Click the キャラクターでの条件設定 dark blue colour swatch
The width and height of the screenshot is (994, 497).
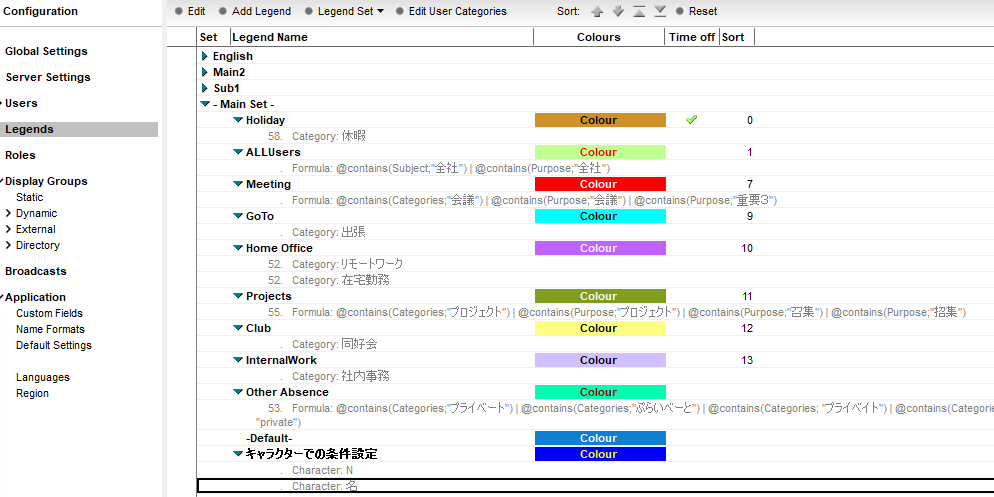pyautogui.click(x=600, y=455)
